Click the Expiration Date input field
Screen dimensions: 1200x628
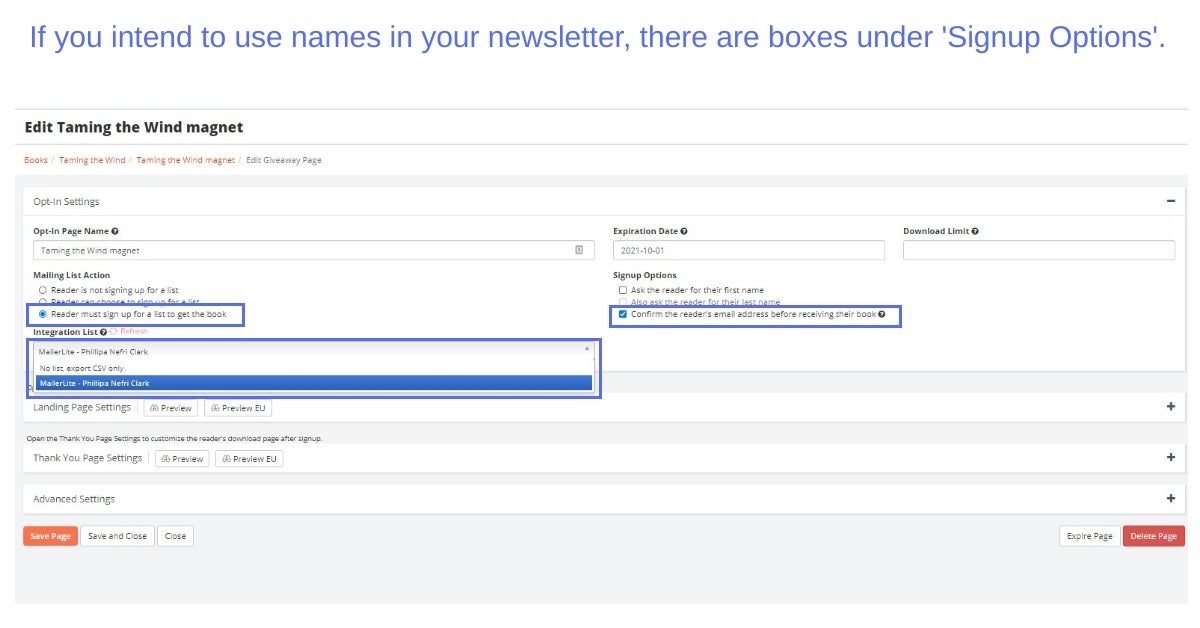coord(748,250)
